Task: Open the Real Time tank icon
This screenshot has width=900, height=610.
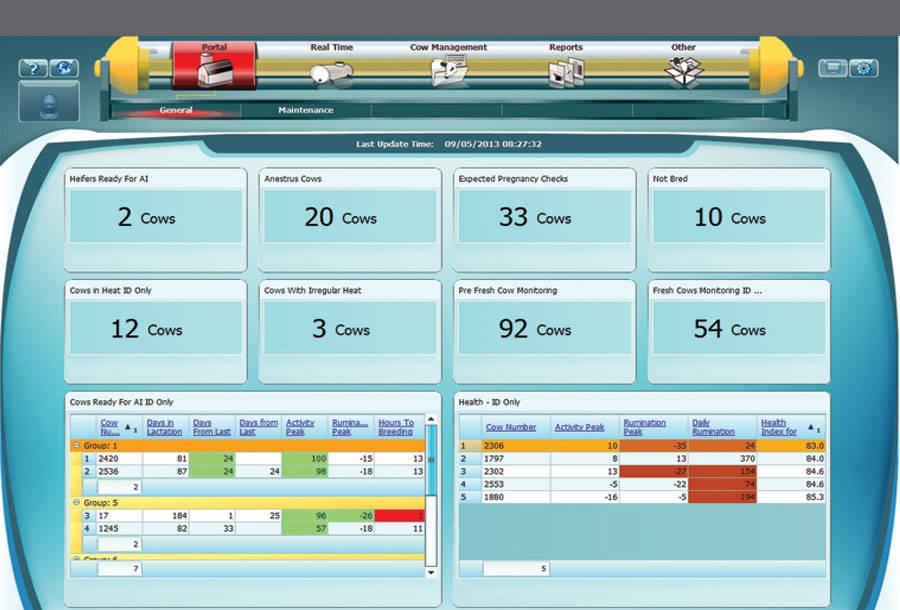Action: (331, 72)
